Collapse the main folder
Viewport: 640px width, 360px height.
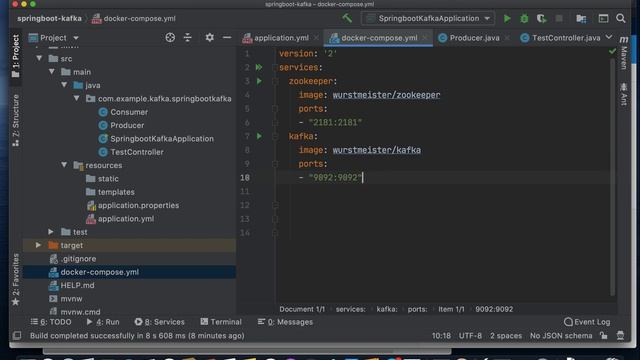tap(52, 72)
